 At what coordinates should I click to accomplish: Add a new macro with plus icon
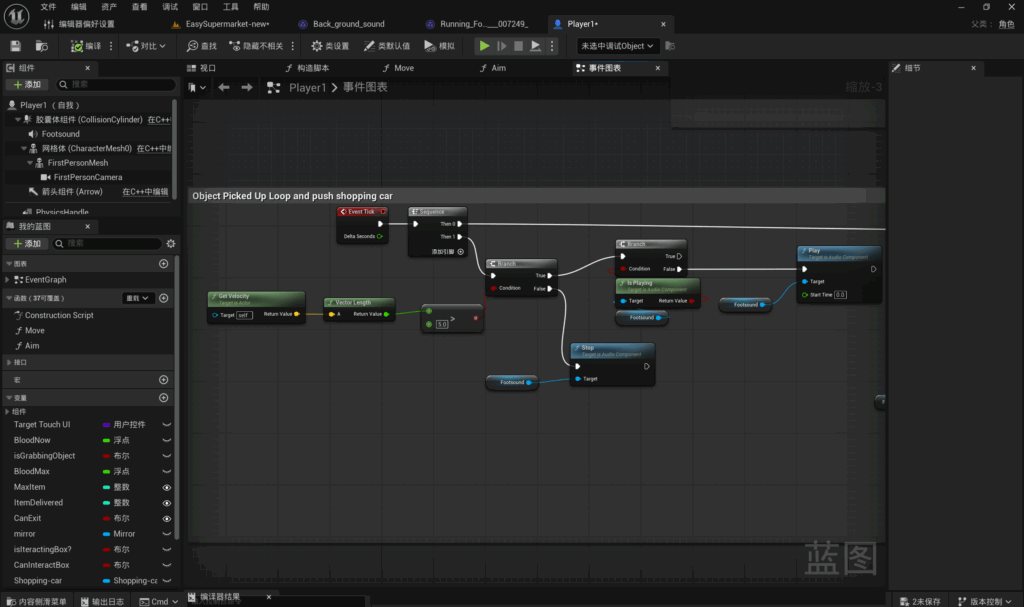164,380
